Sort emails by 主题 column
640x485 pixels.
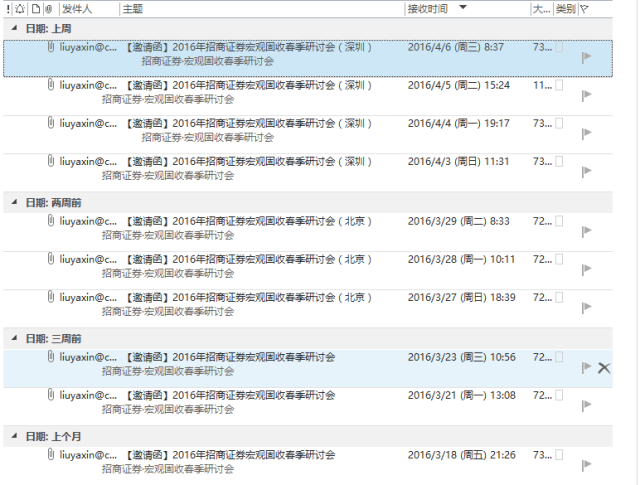pyautogui.click(x=133, y=9)
